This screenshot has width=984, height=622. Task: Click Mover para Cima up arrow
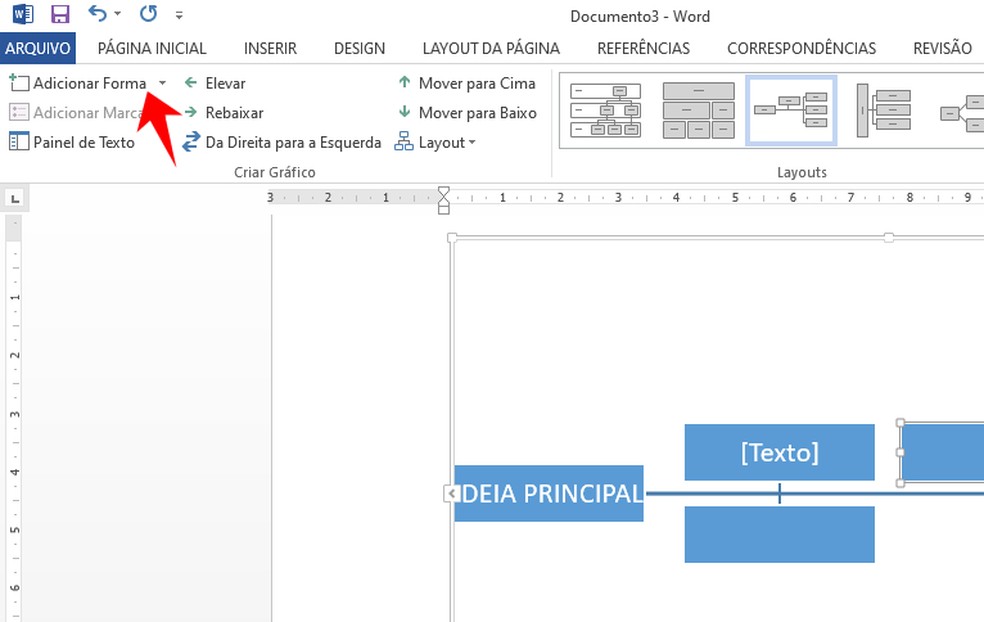404,83
